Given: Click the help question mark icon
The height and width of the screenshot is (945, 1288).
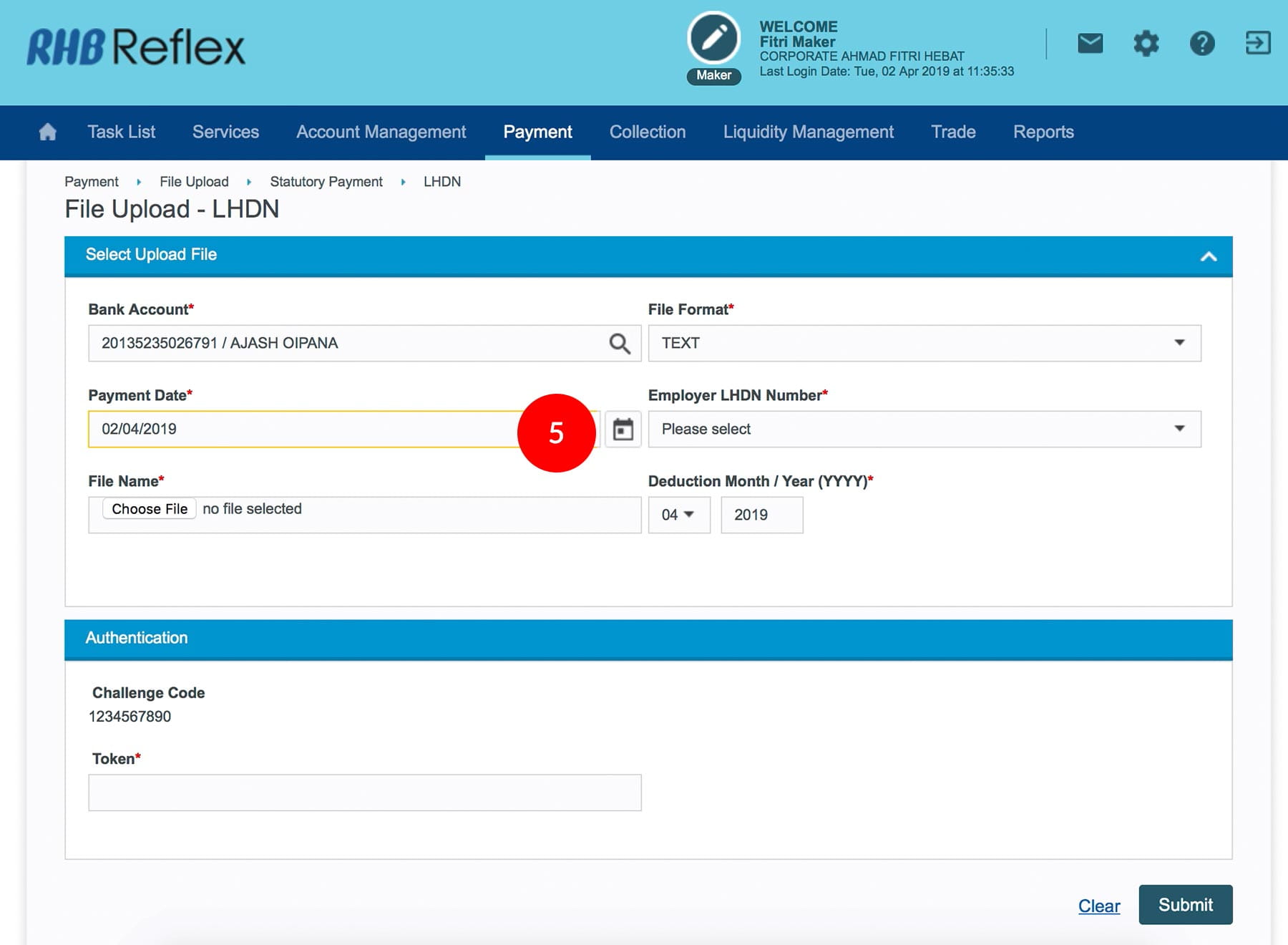Looking at the screenshot, I should pyautogui.click(x=1202, y=44).
